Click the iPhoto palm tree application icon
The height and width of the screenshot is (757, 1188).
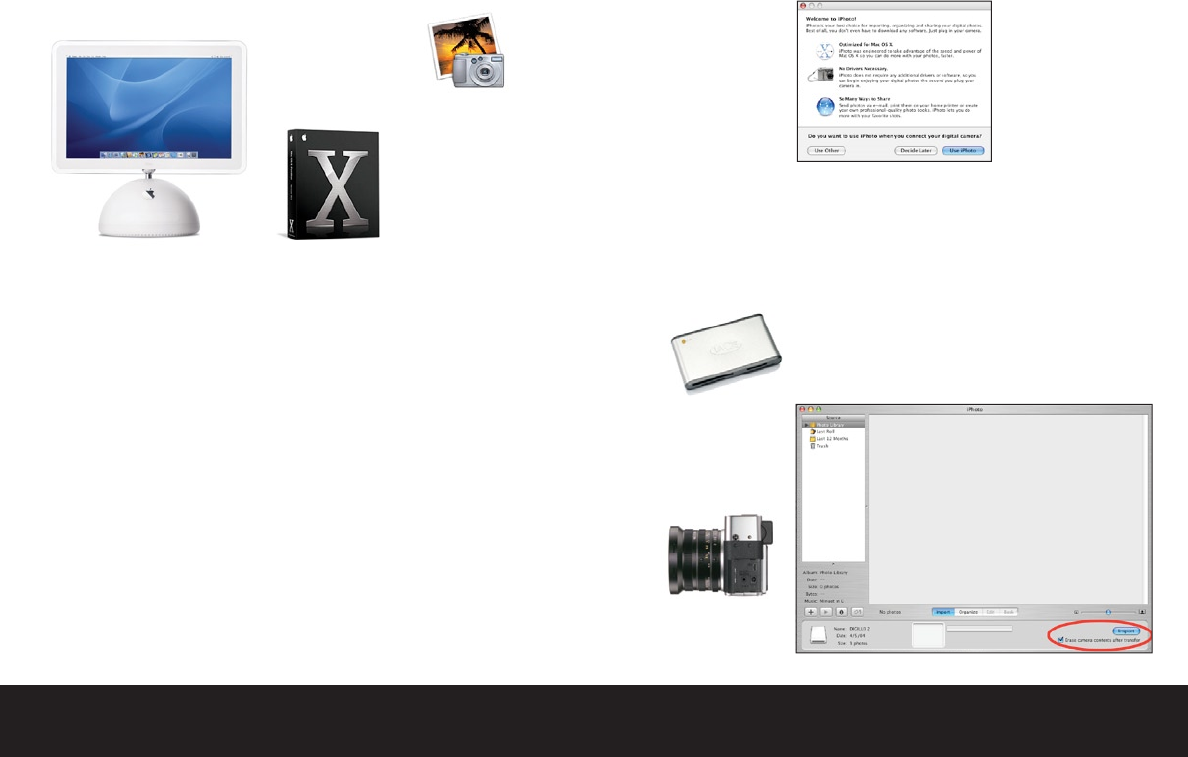[x=466, y=51]
